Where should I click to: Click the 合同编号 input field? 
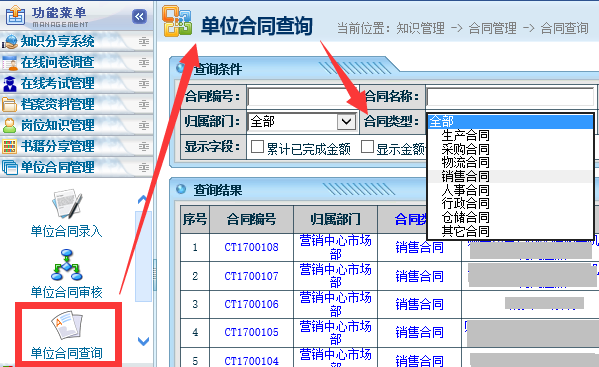coord(302,97)
